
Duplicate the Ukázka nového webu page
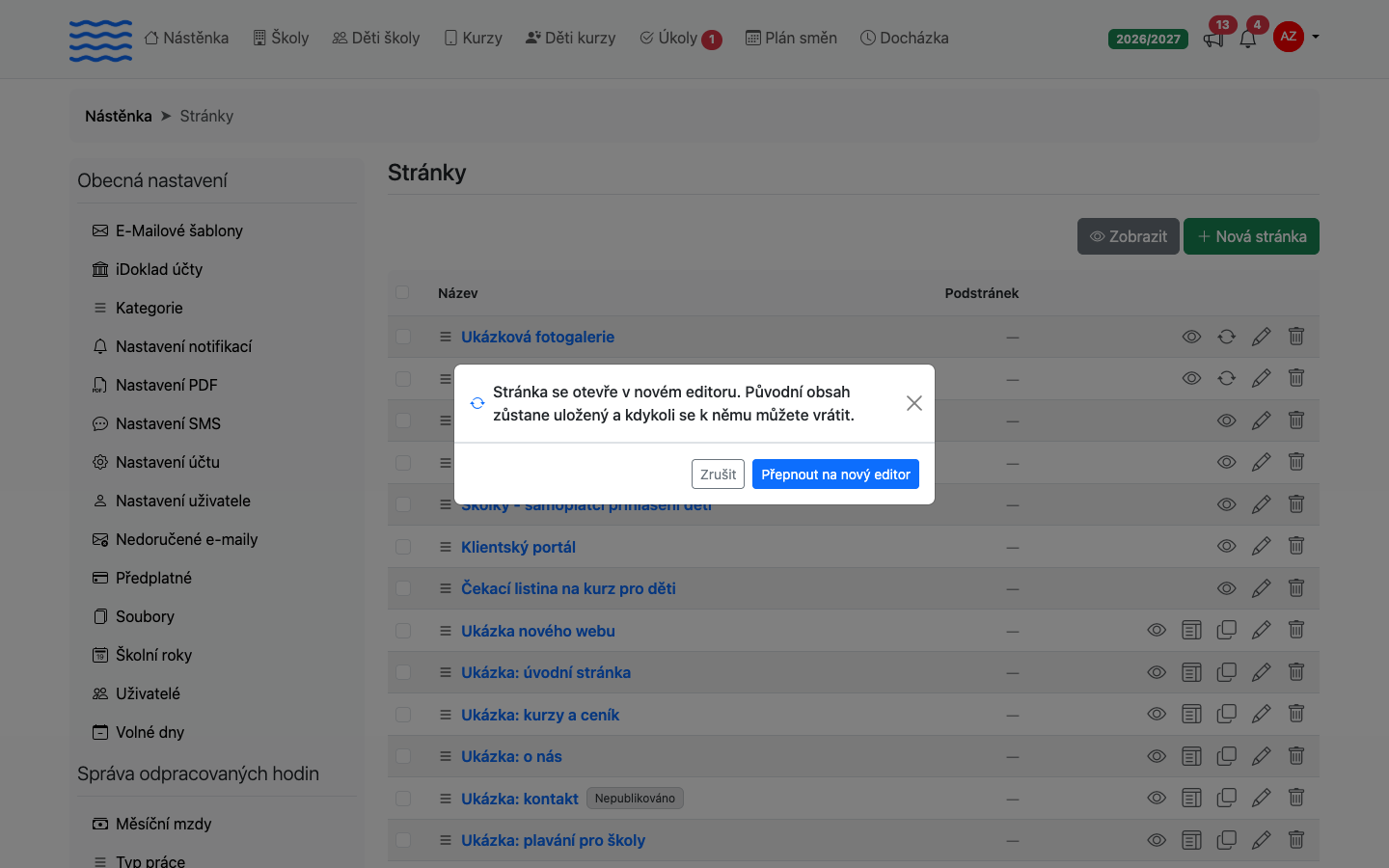point(1226,631)
